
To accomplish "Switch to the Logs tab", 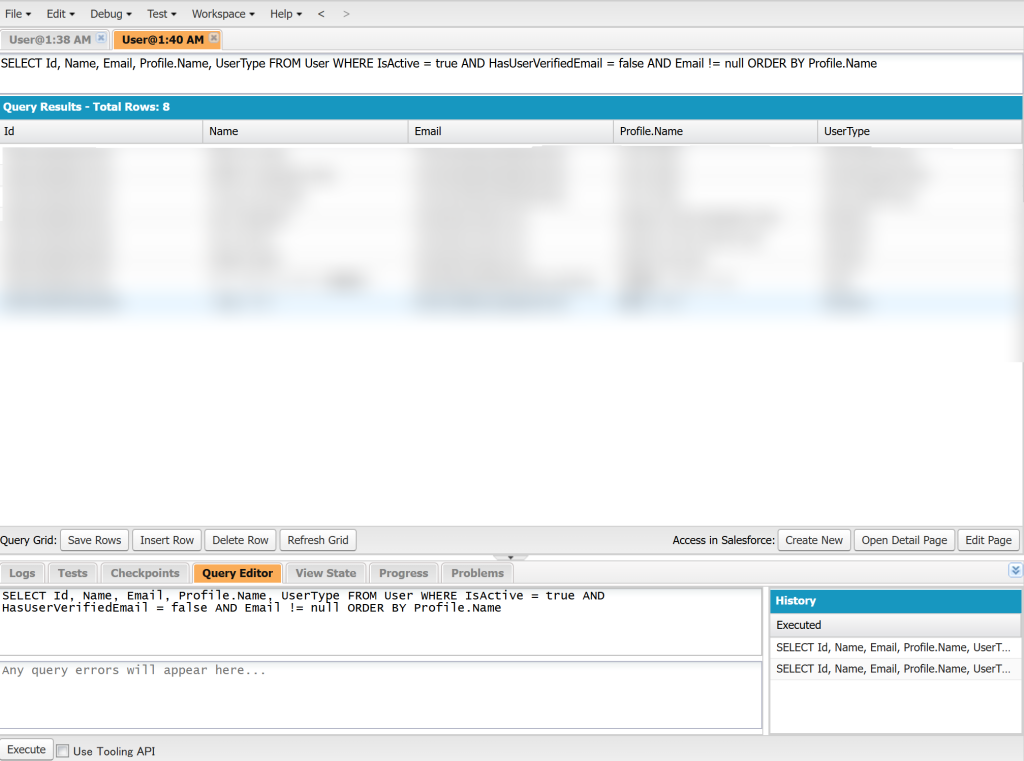I will (x=22, y=573).
